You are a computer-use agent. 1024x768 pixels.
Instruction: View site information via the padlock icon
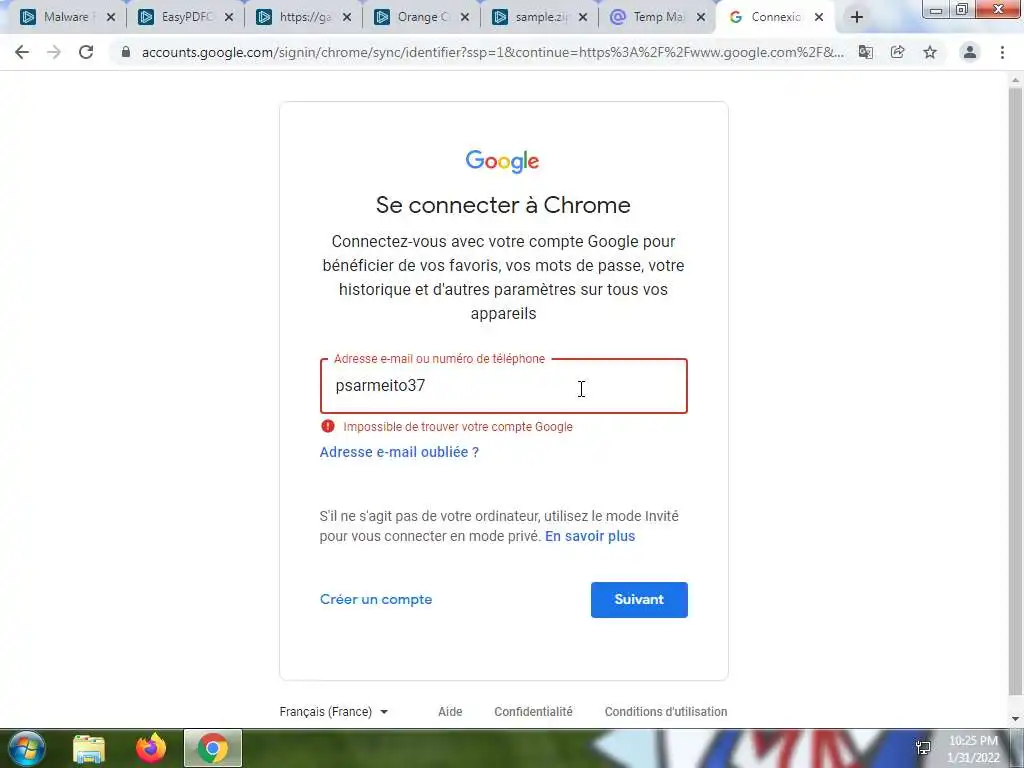(125, 52)
